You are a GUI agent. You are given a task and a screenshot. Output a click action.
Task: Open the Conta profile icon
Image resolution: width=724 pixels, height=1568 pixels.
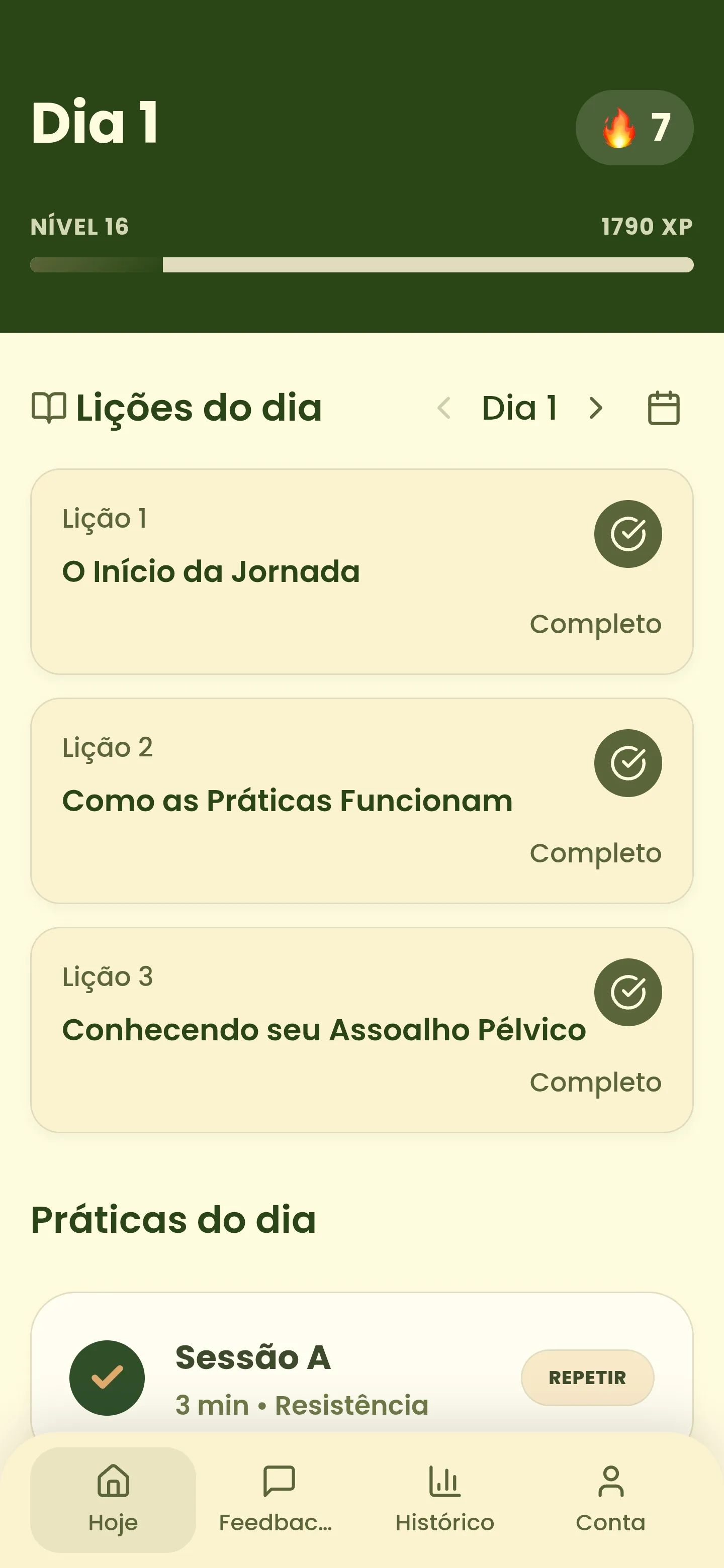coord(611,1481)
